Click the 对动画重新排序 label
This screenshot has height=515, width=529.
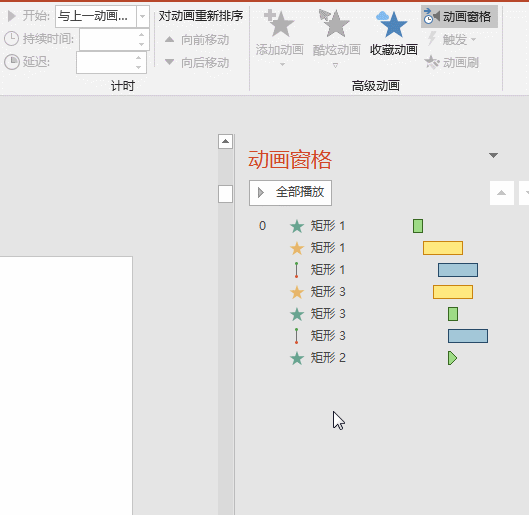(x=201, y=16)
